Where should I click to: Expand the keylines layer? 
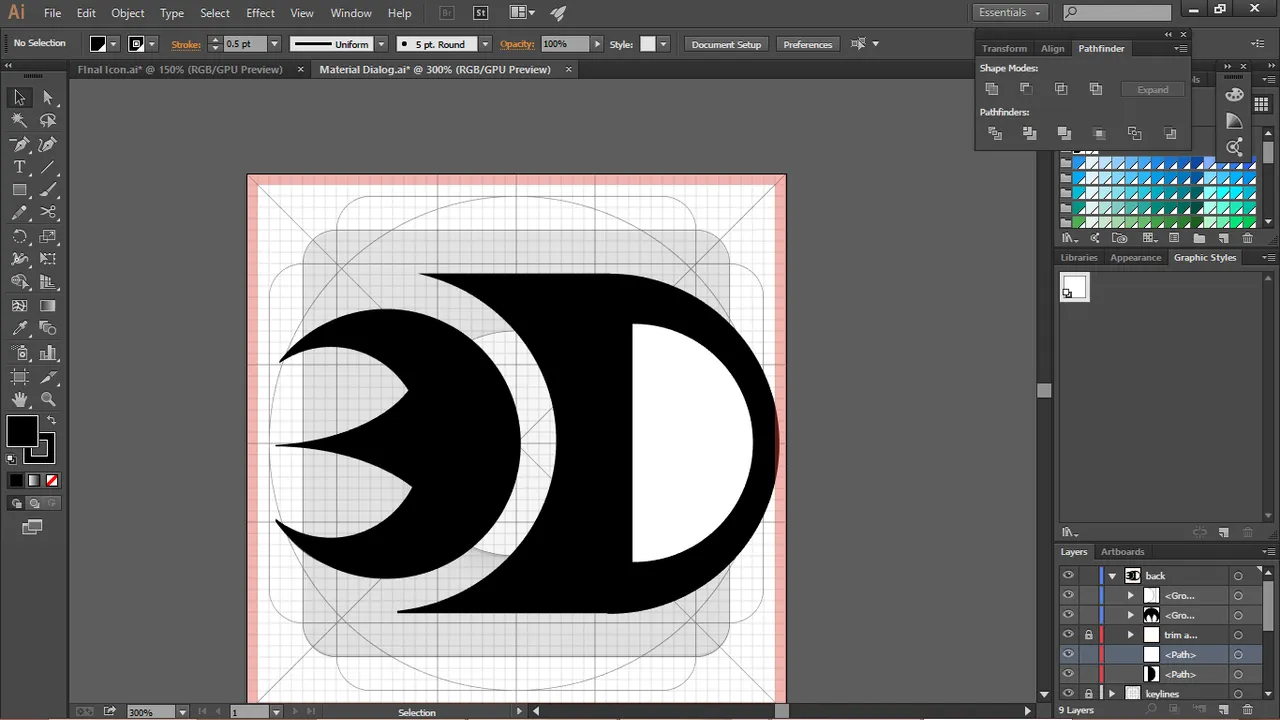[x=1112, y=694]
